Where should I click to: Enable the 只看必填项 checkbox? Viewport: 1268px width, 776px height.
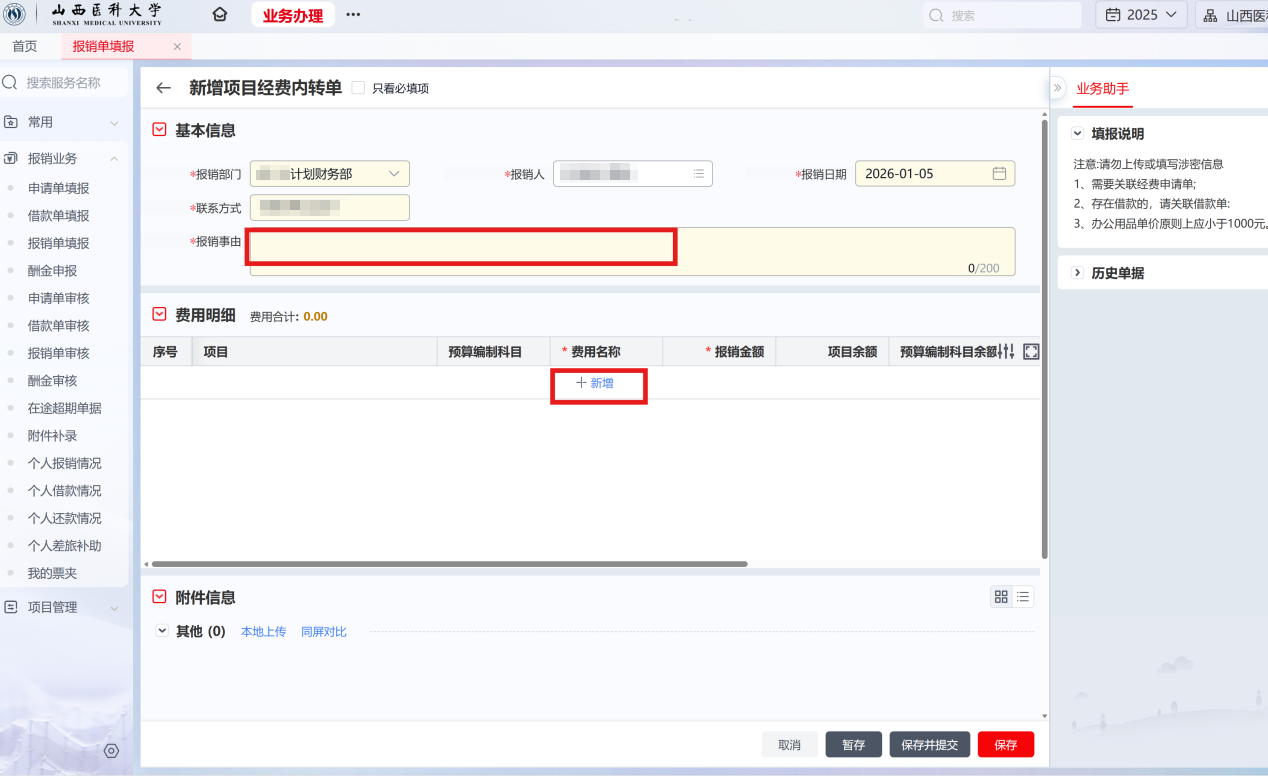[x=359, y=88]
